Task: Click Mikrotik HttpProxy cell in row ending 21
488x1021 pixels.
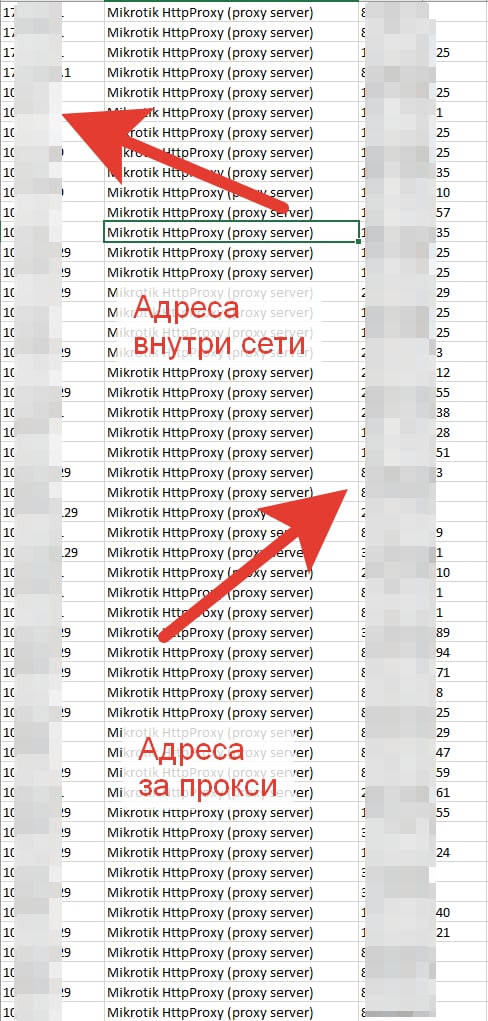Action: pyautogui.click(x=231, y=932)
